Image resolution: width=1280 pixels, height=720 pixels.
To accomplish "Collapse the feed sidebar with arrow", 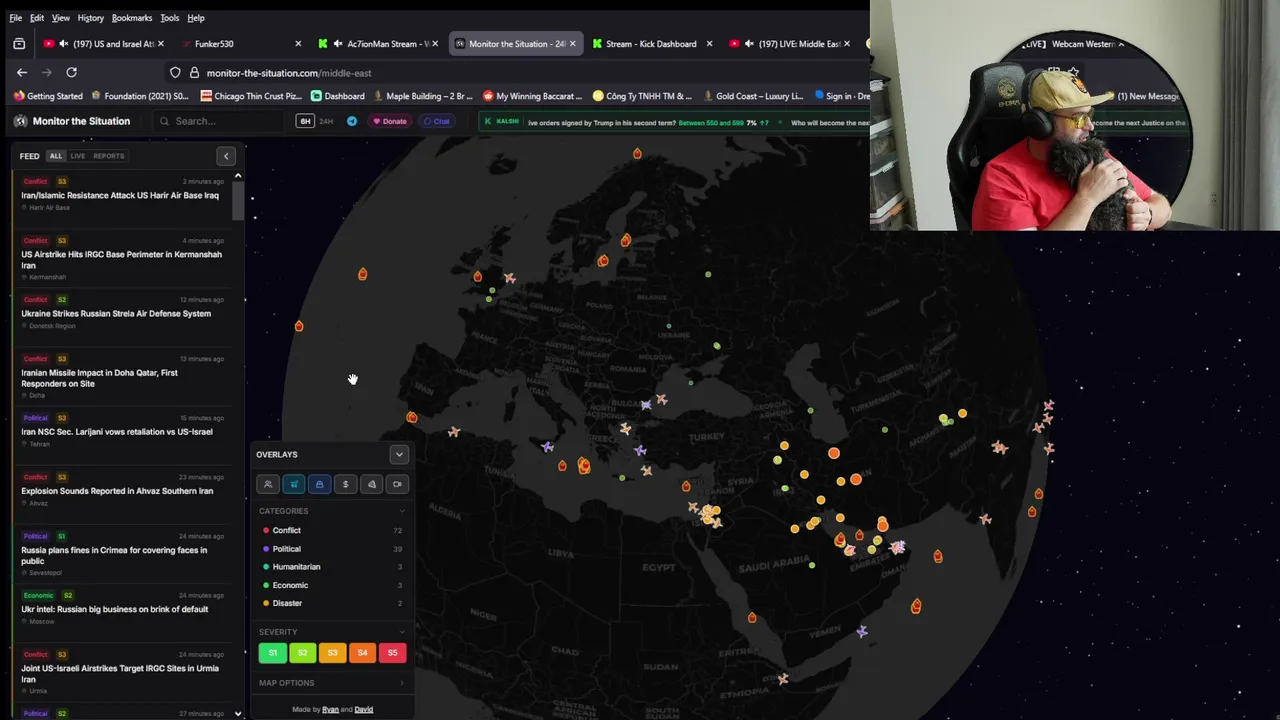I will coord(226,156).
